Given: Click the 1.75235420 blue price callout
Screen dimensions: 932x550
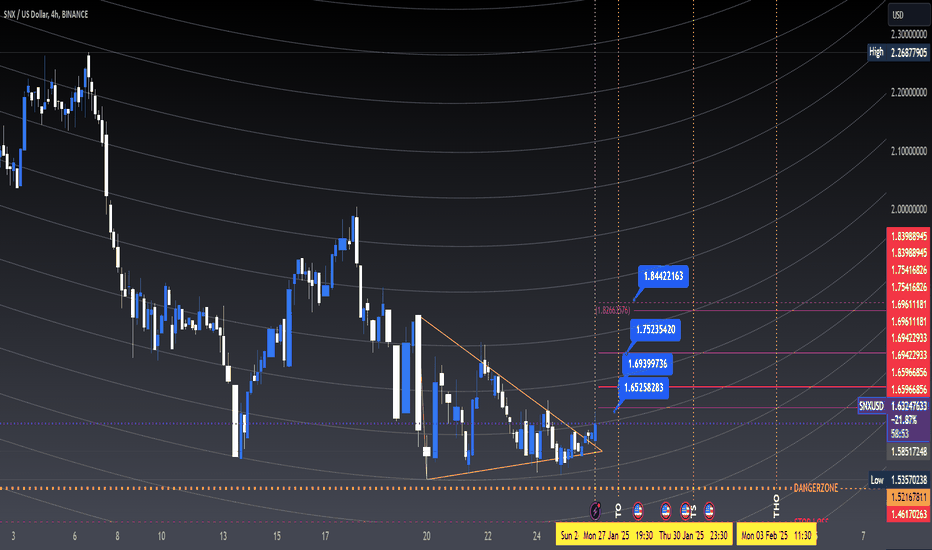Looking at the screenshot, I should (x=656, y=329).
